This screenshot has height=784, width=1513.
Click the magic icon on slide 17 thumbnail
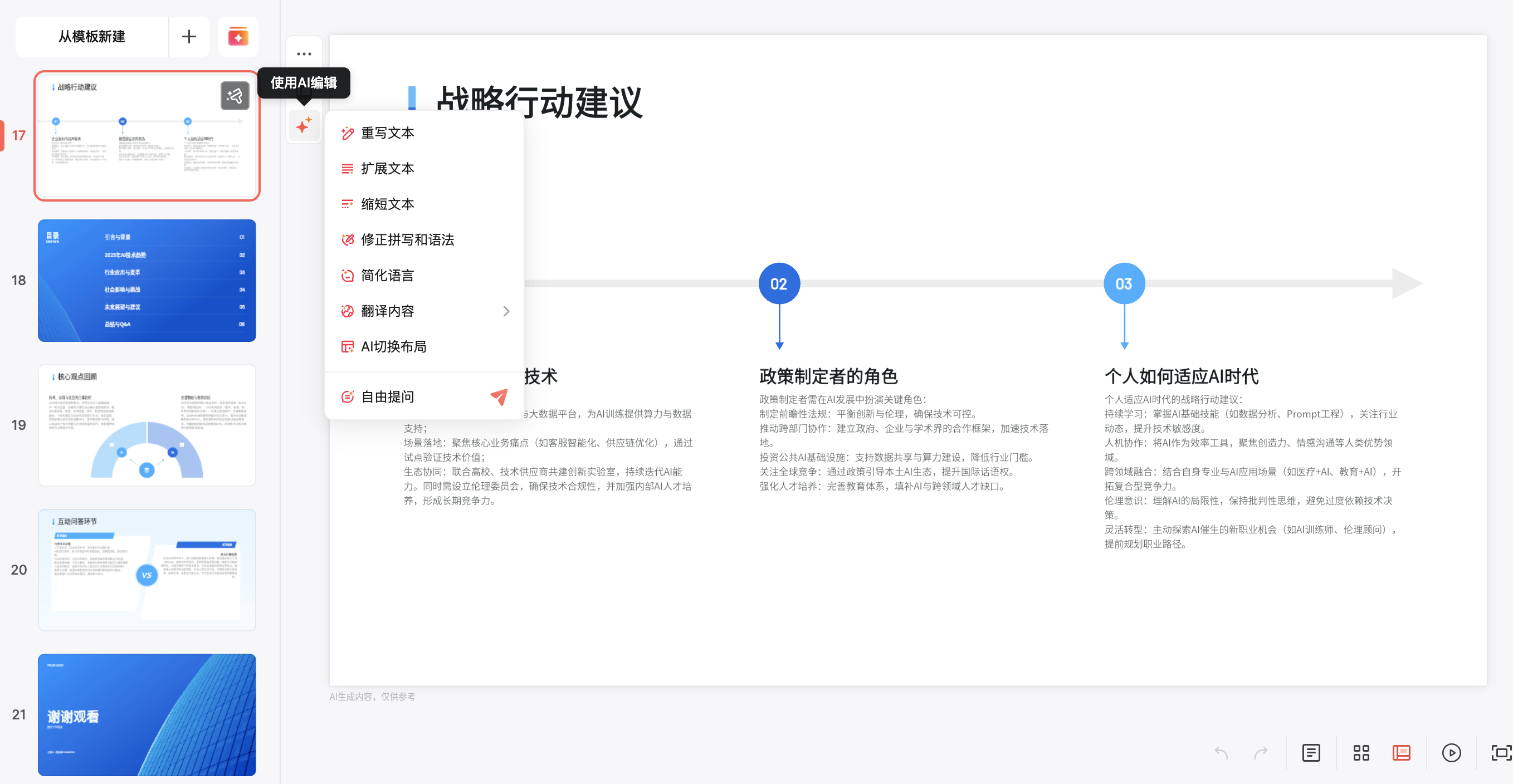click(x=235, y=96)
